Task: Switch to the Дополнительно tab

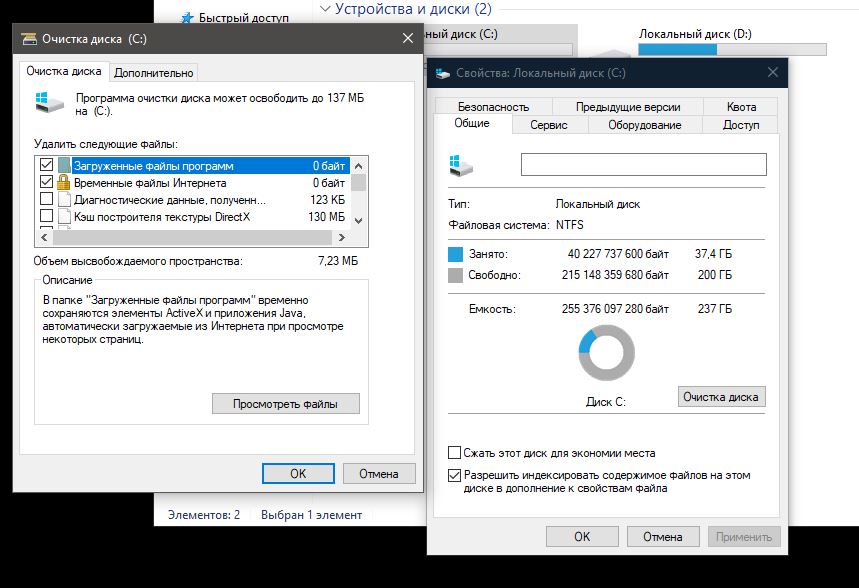Action: (154, 72)
